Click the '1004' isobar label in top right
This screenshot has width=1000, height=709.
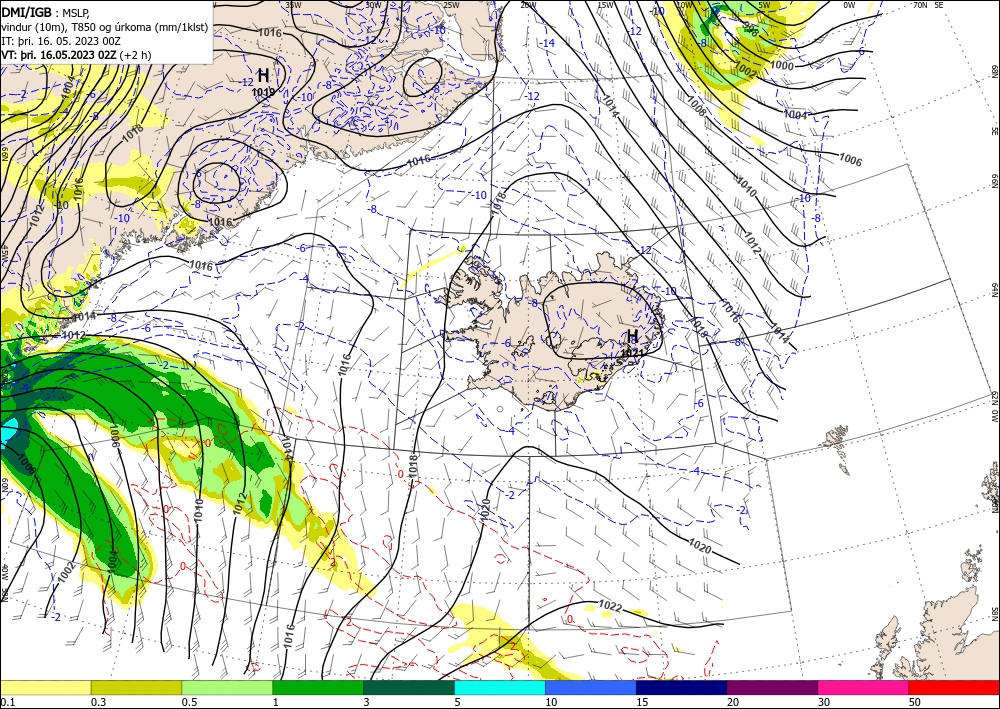coord(795,115)
